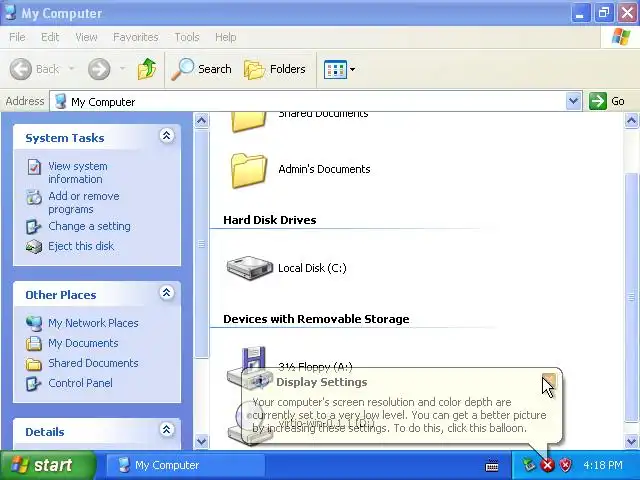This screenshot has width=640, height=480.
Task: Open Control Panel link
Action: coord(80,383)
